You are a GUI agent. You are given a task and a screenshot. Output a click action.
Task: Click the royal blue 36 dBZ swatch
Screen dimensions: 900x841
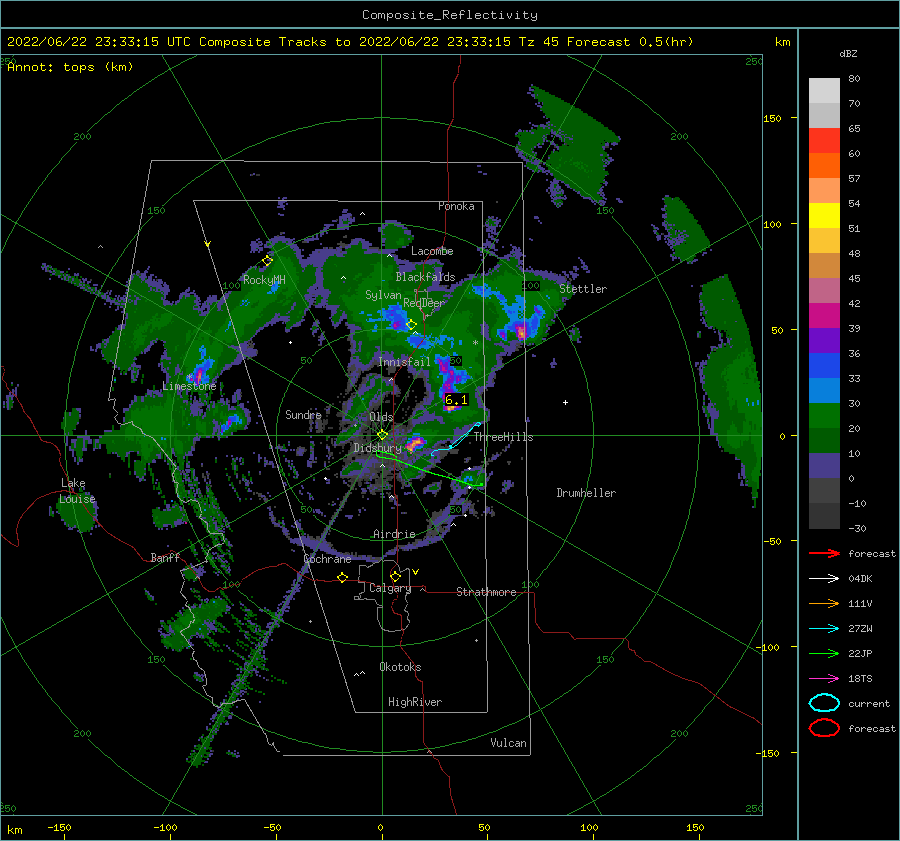(x=824, y=365)
